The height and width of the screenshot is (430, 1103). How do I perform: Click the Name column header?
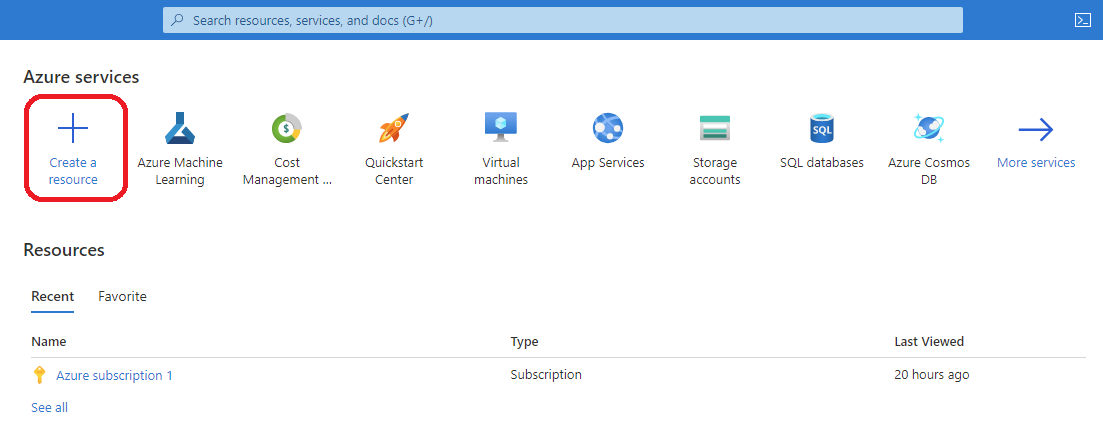click(x=49, y=342)
